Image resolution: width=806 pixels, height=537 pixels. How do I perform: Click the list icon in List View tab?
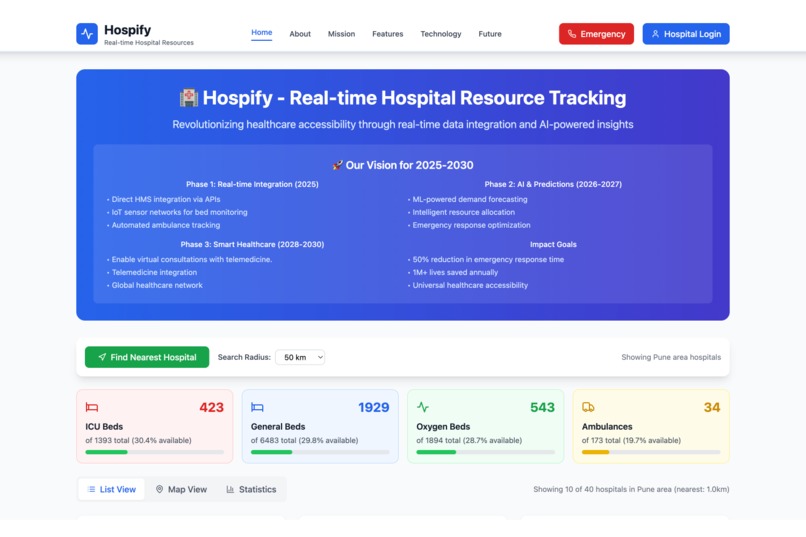pos(91,489)
